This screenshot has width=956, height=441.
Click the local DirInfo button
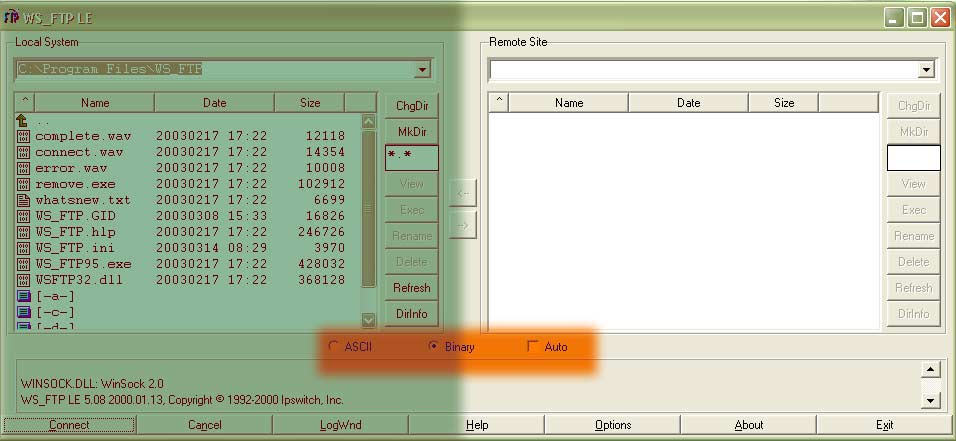412,314
